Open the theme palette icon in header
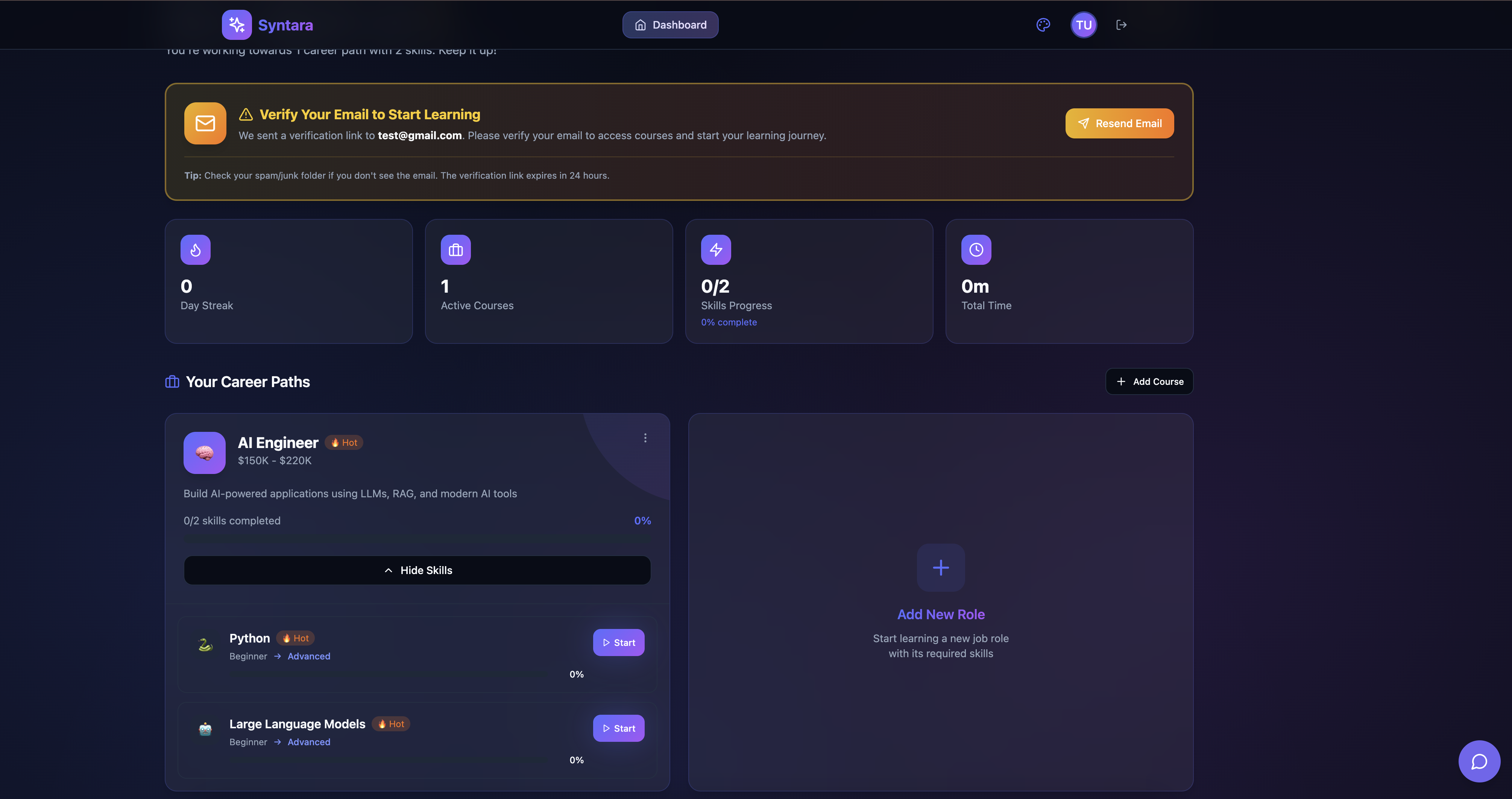The width and height of the screenshot is (1512, 799). [1043, 25]
